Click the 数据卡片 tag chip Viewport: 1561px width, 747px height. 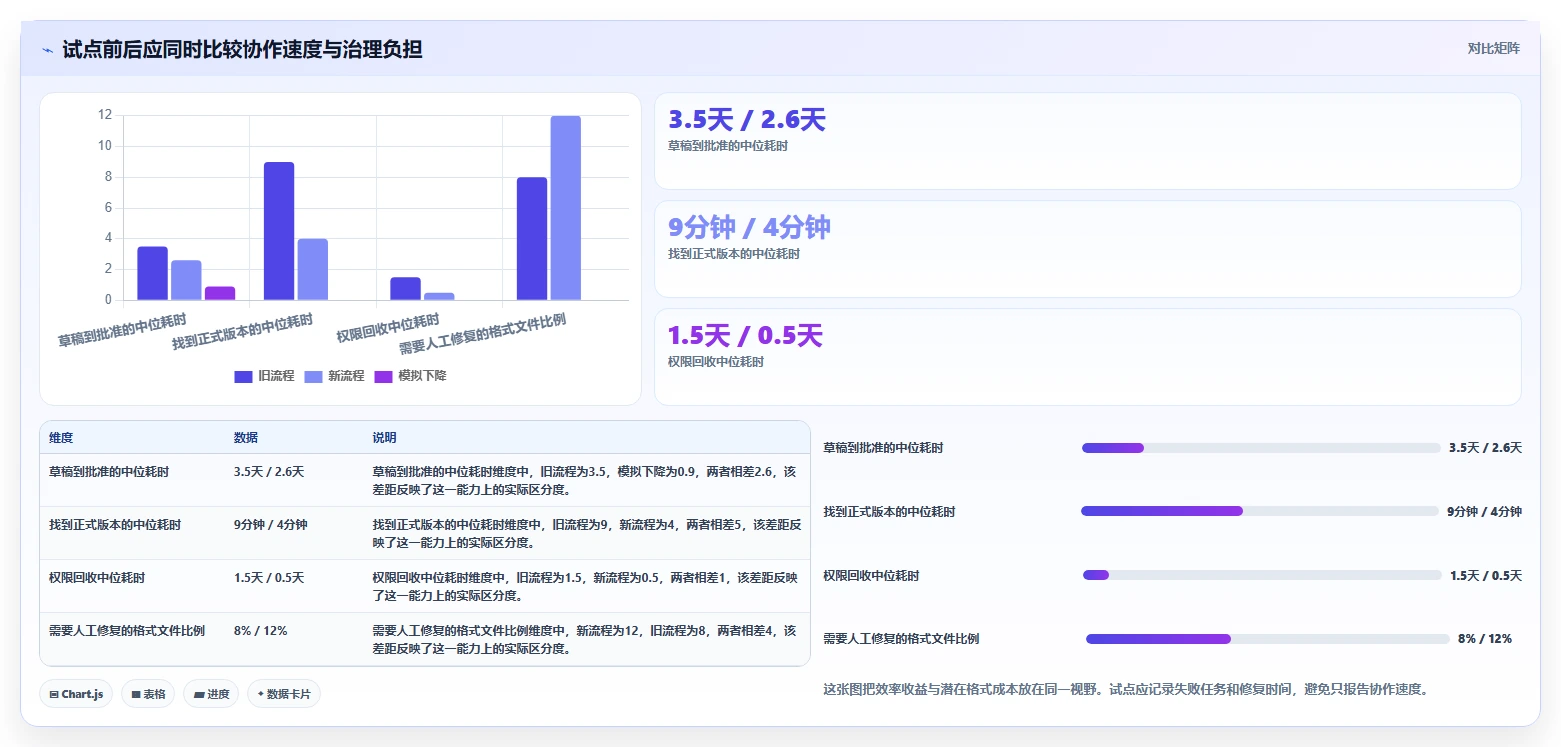284,694
